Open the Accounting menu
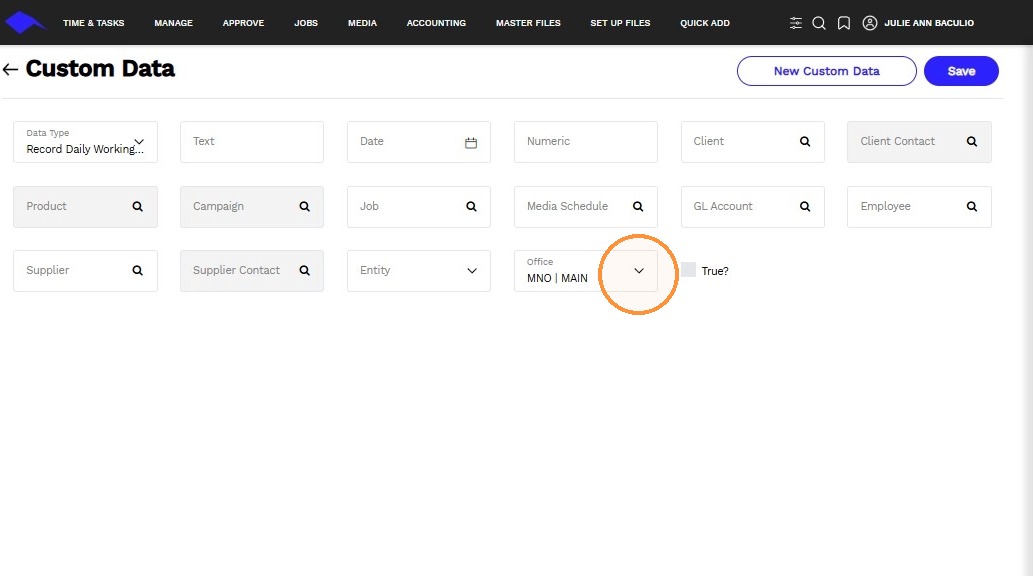Viewport: 1033px width, 576px height. coord(436,23)
